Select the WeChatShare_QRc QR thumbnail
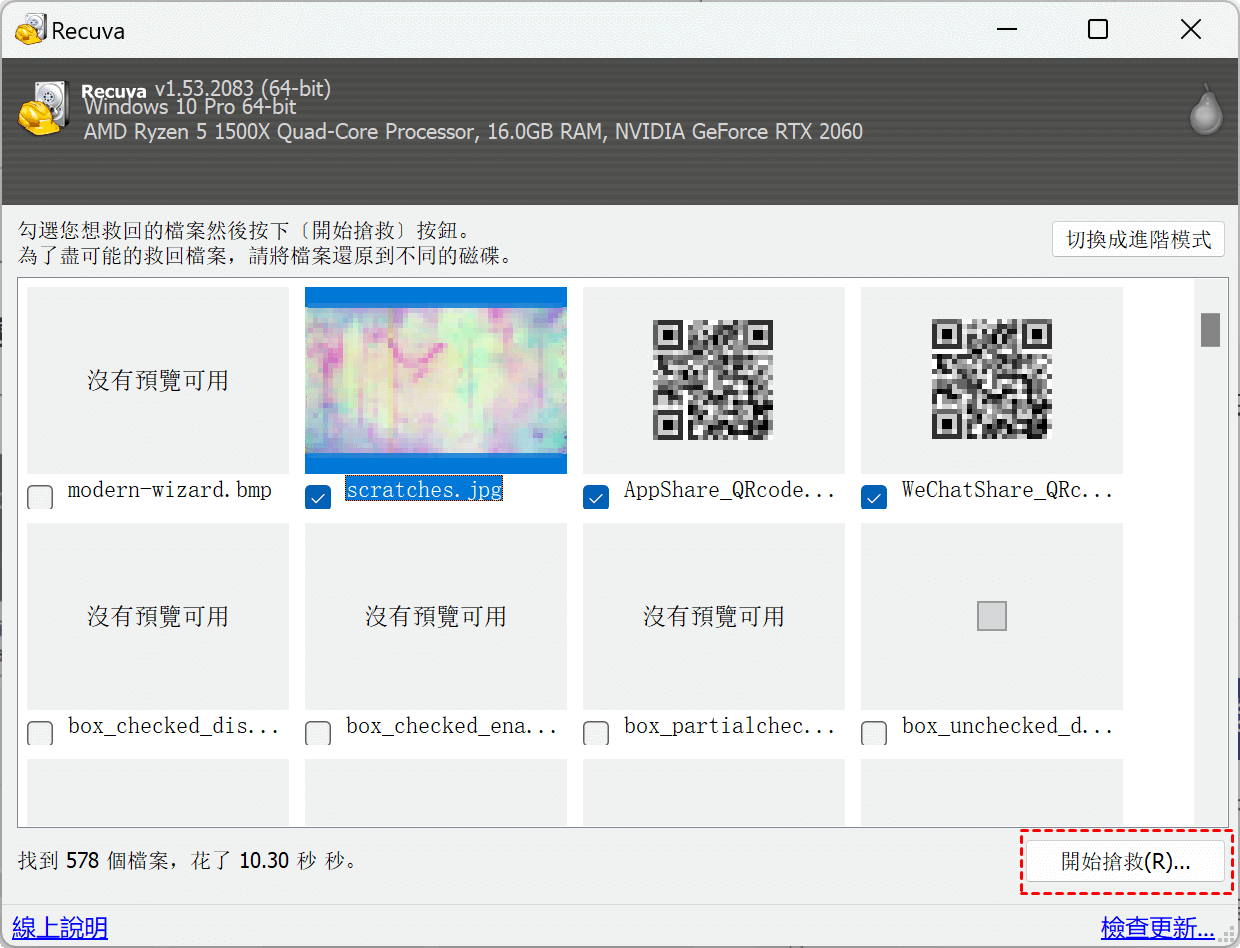1240x948 pixels. 992,380
